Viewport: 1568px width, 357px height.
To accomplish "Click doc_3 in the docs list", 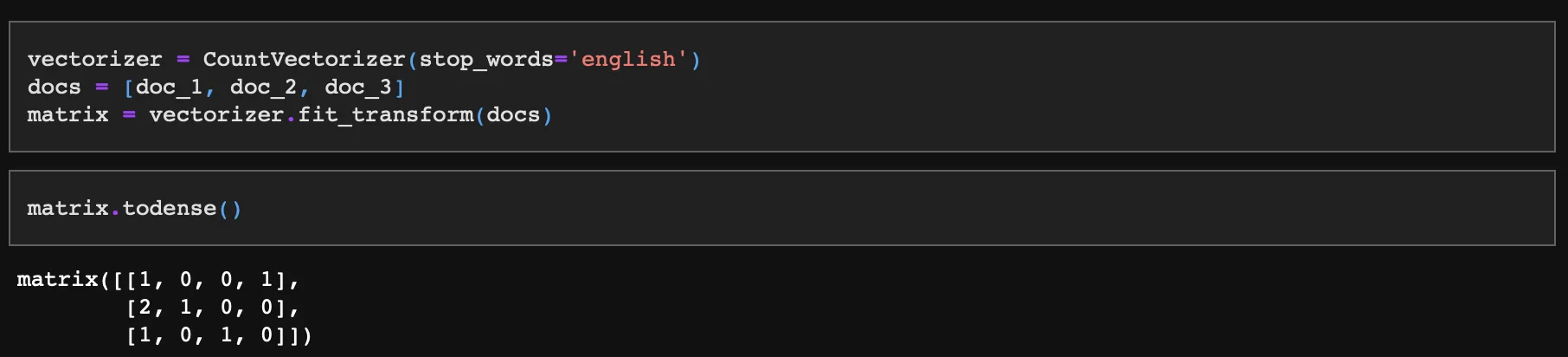I will point(358,87).
